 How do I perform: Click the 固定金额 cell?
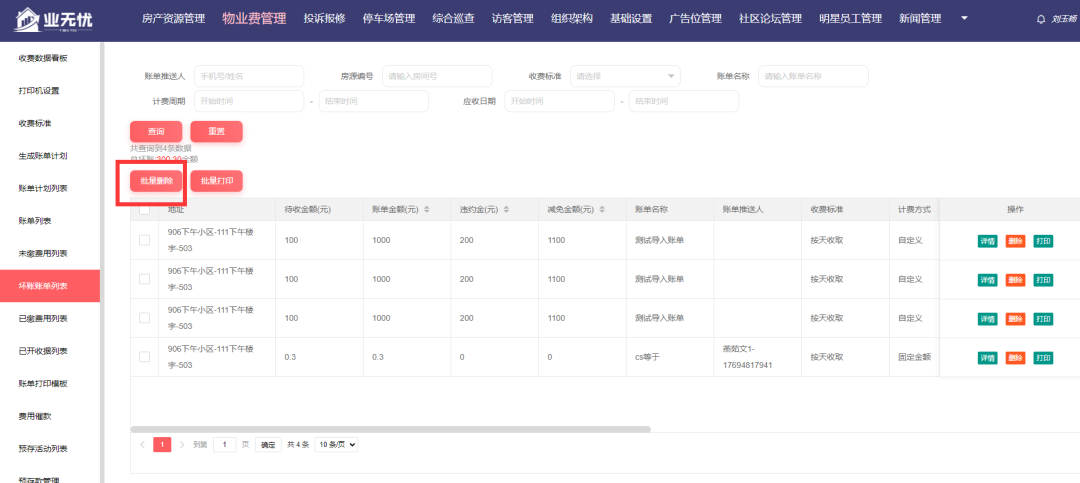click(915, 357)
